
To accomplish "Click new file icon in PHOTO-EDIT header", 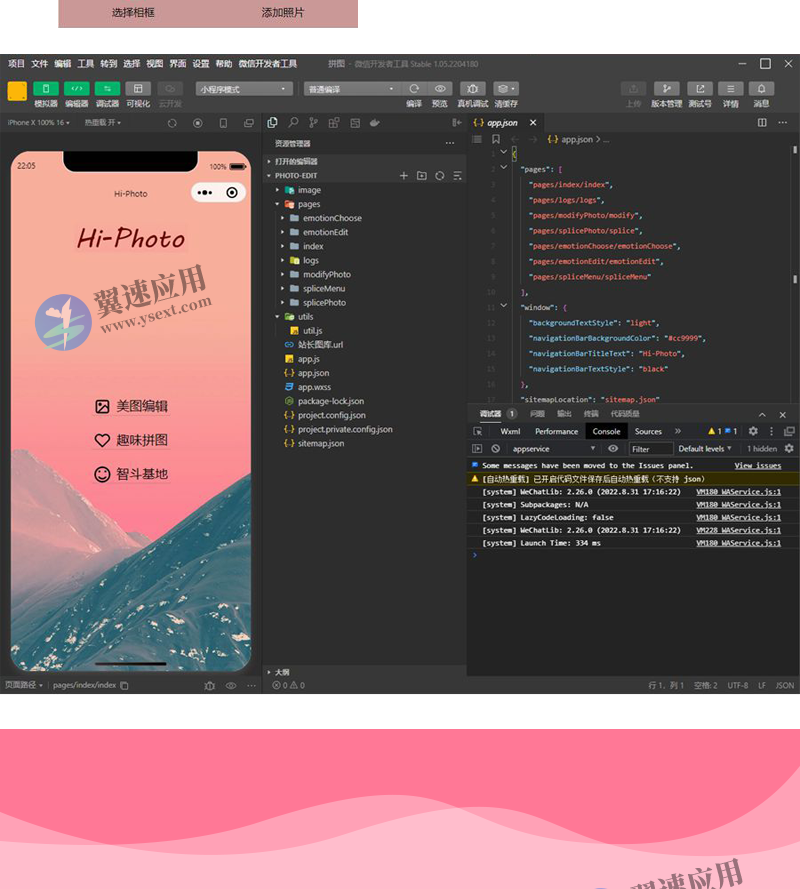I will coord(404,176).
